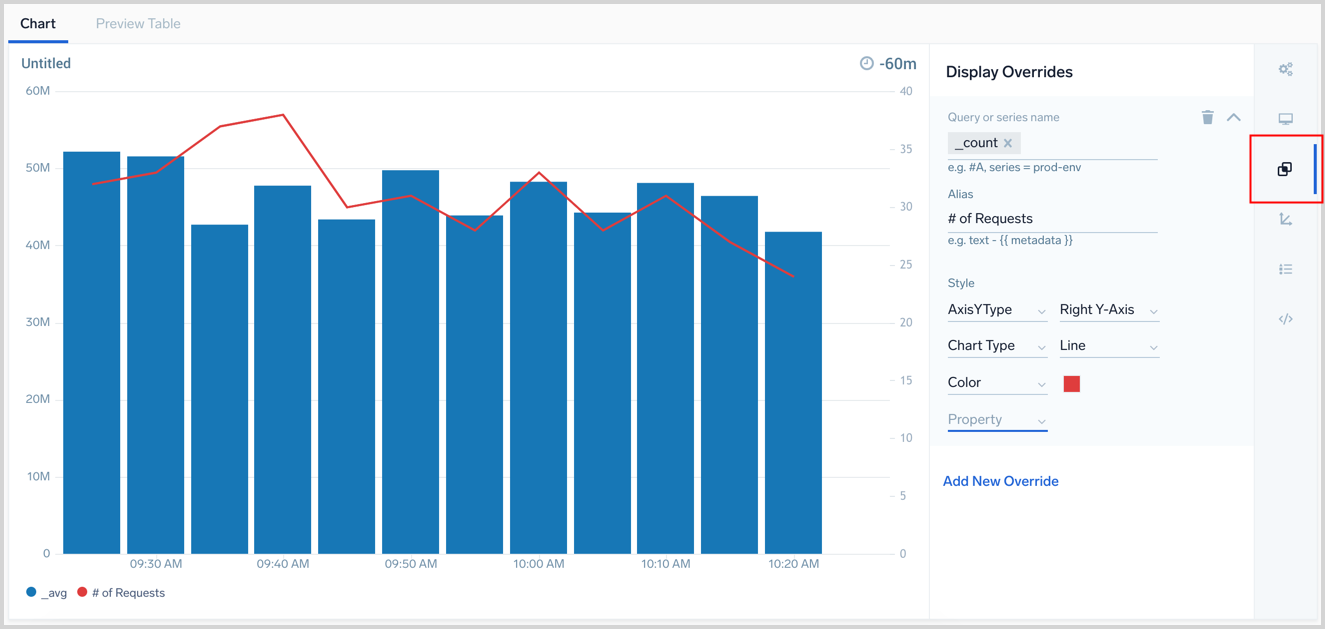Open the Right Y-Axis dropdown
Screen dimensions: 1325x629
[x=1108, y=310]
